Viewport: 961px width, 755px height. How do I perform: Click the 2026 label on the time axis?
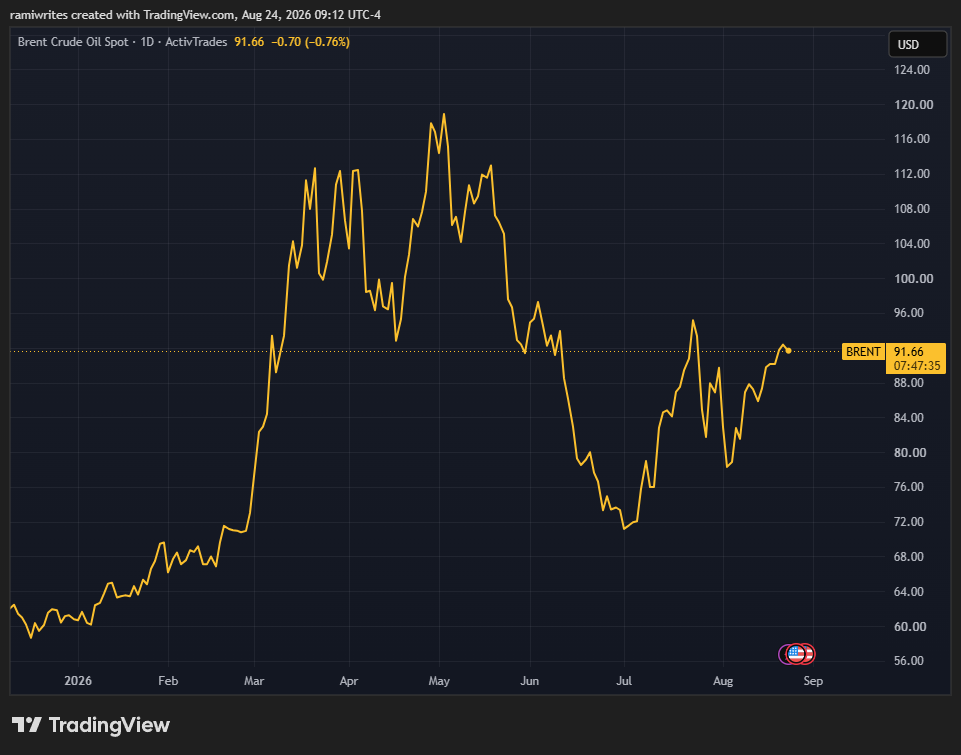coord(78,681)
